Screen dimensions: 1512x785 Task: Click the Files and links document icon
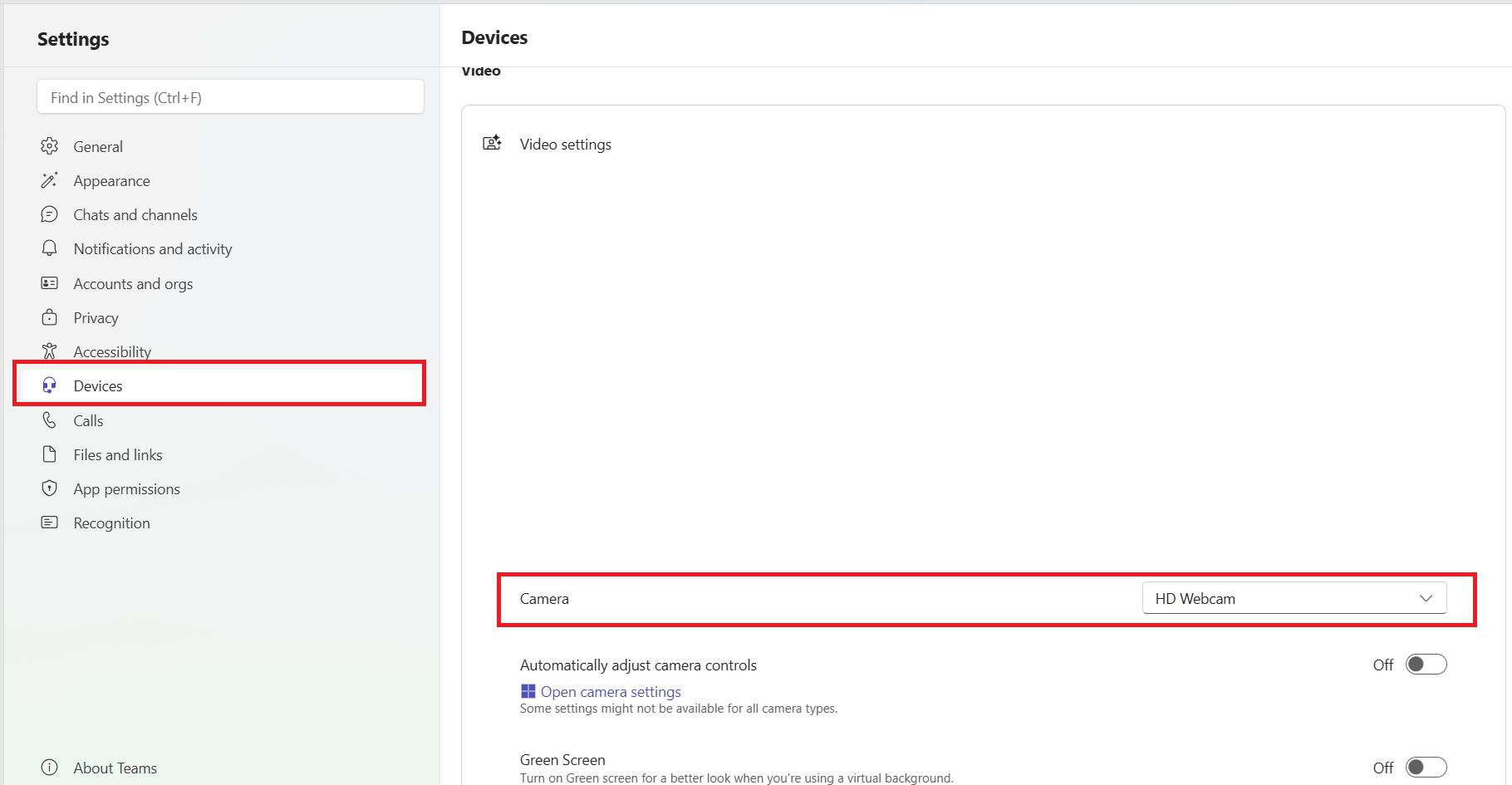(50, 454)
